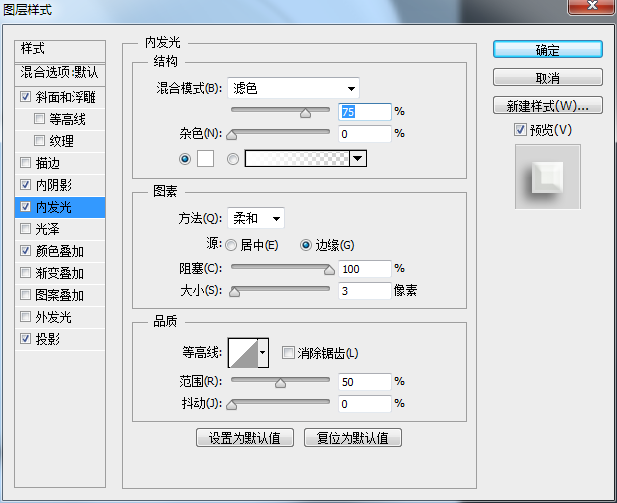Viewport: 617px width, 503px height.
Task: Enable the 描边 checkbox
Action: pos(26,163)
